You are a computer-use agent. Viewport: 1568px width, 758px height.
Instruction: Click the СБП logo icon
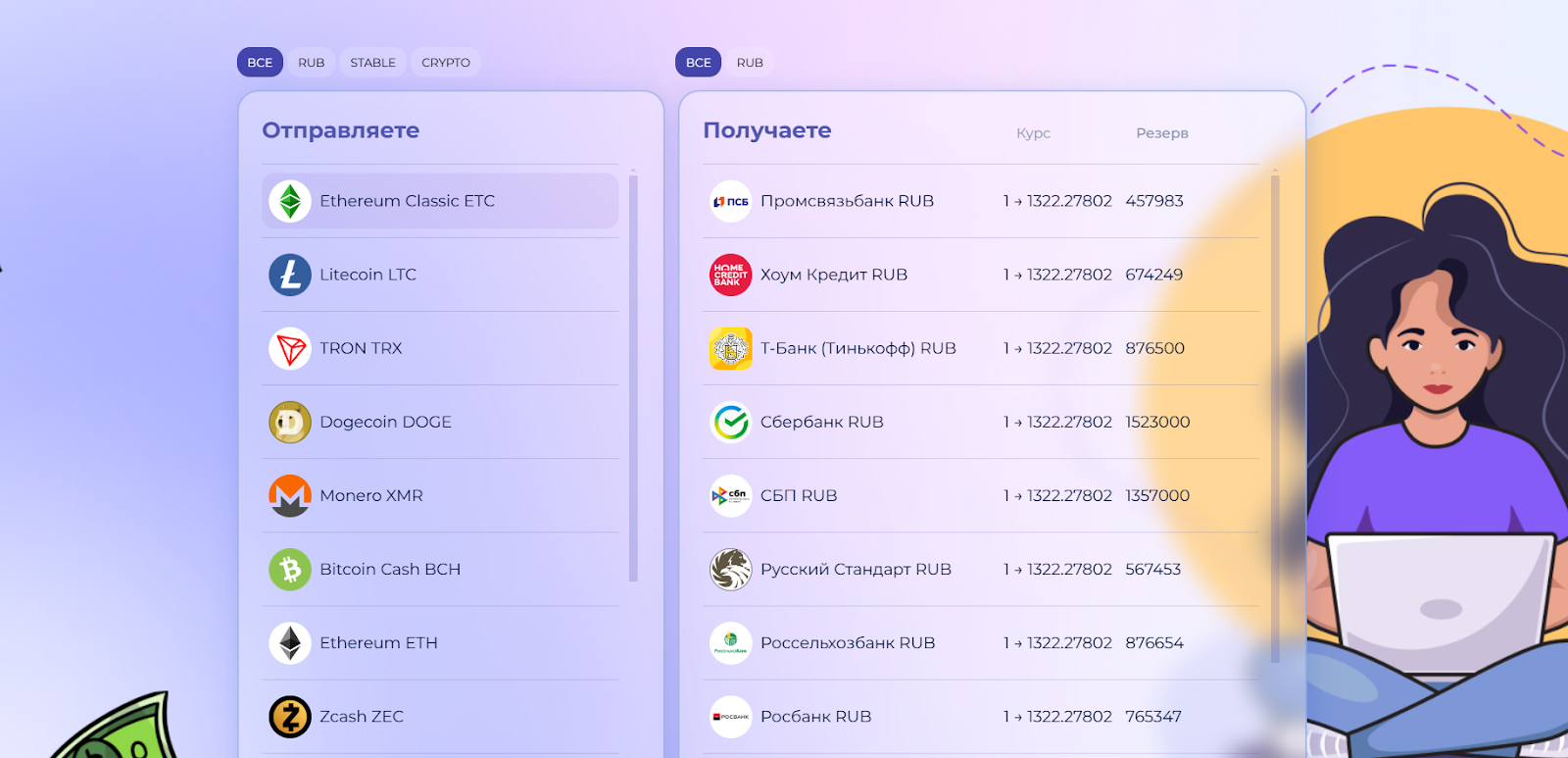[x=731, y=495]
